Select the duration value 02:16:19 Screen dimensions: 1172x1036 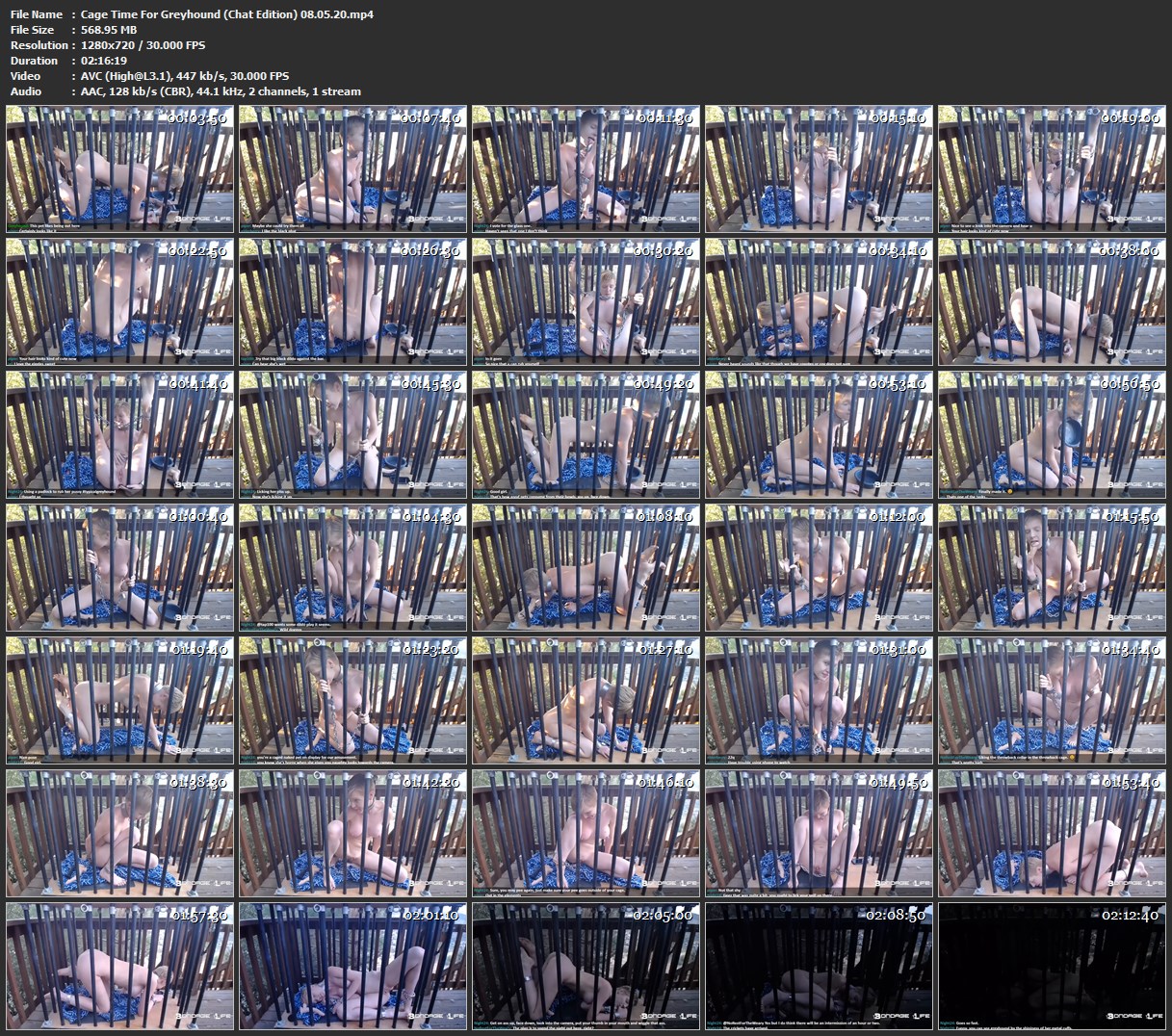[x=104, y=61]
